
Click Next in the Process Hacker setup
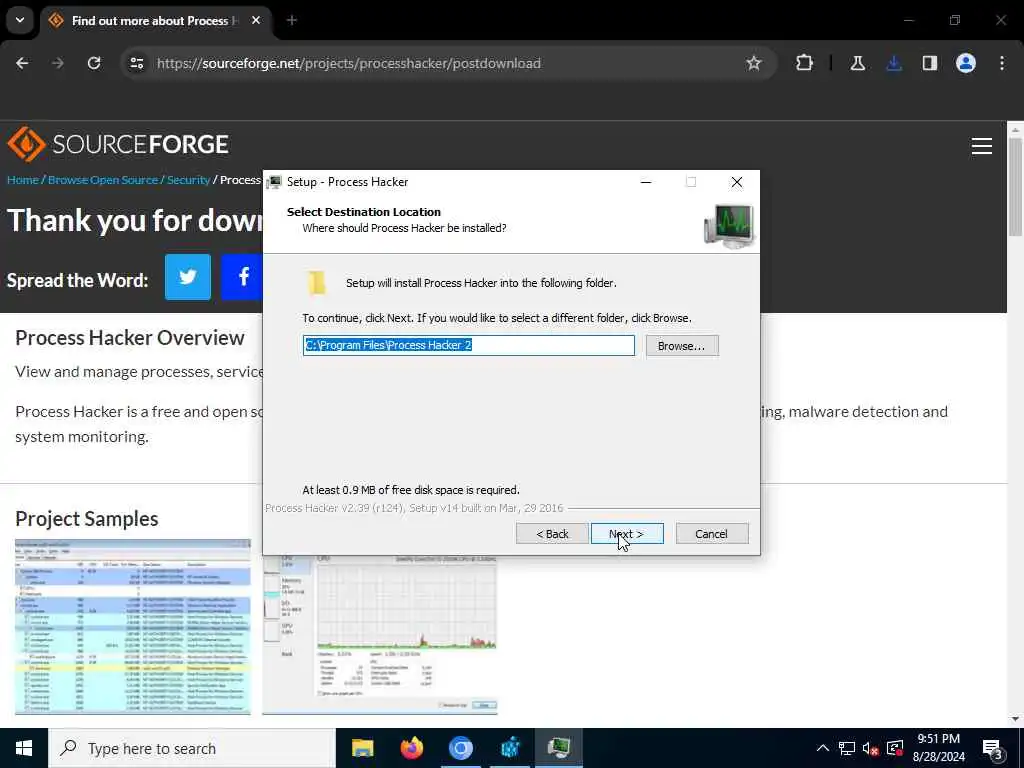[627, 534]
